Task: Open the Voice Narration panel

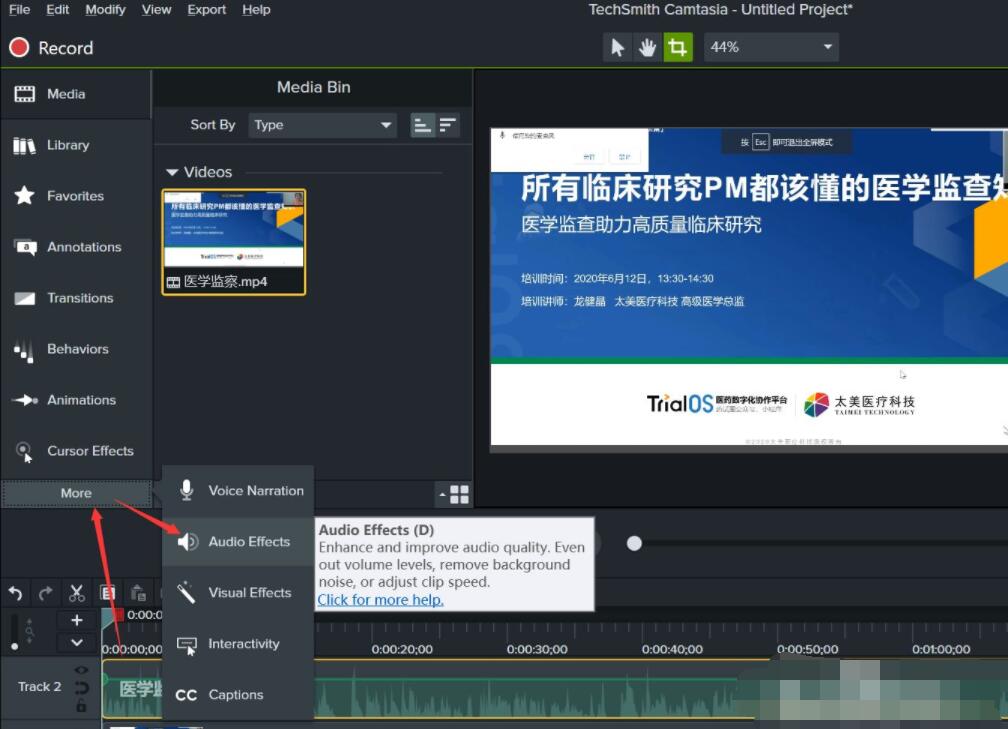Action: pos(255,490)
